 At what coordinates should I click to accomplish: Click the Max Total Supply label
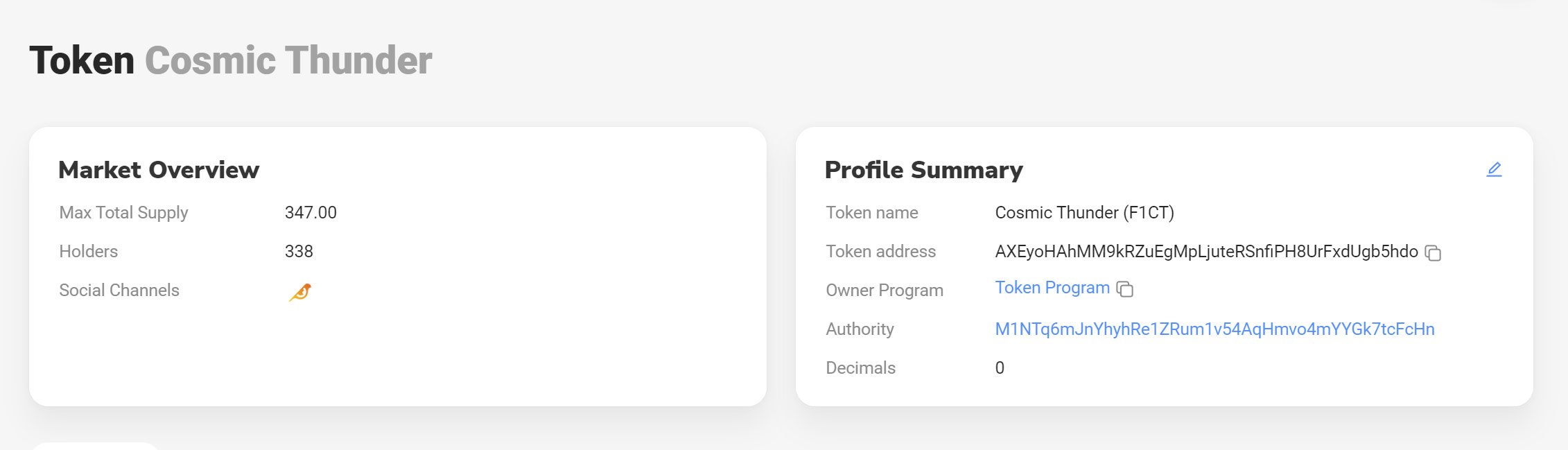point(123,213)
